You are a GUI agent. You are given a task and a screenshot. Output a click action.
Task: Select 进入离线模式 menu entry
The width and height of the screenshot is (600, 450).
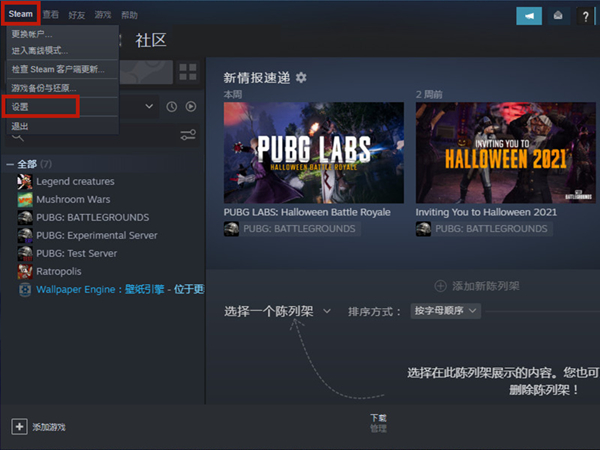tap(62, 51)
